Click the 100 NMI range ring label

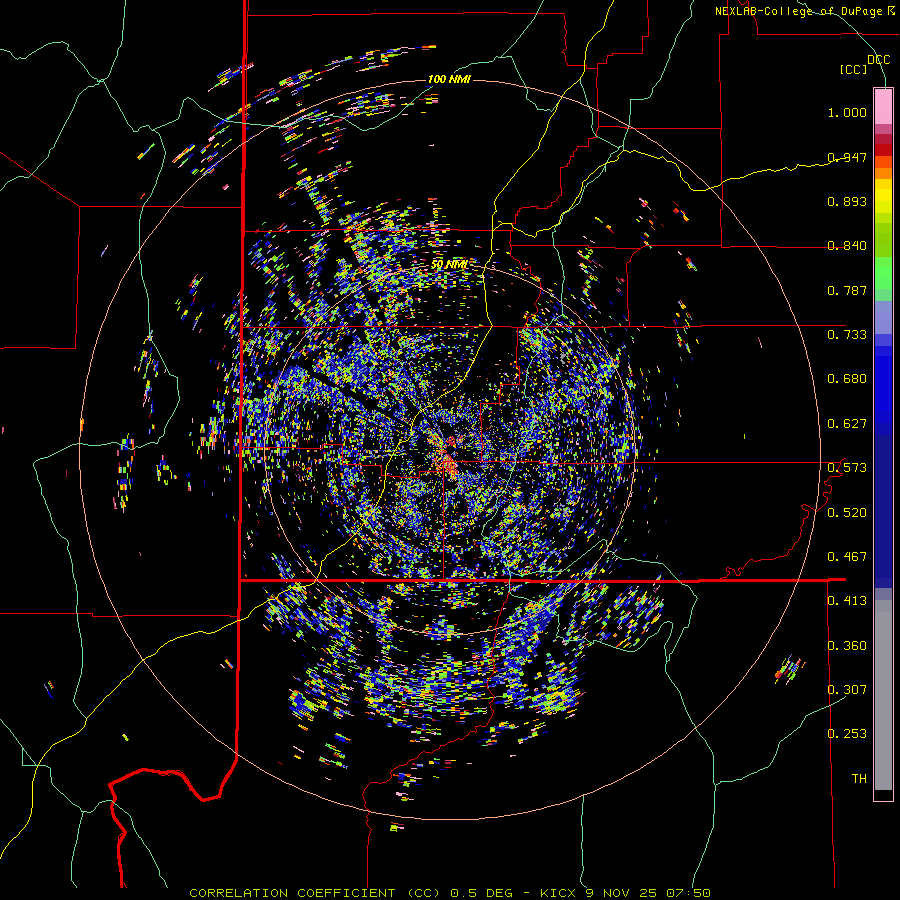pyautogui.click(x=449, y=79)
